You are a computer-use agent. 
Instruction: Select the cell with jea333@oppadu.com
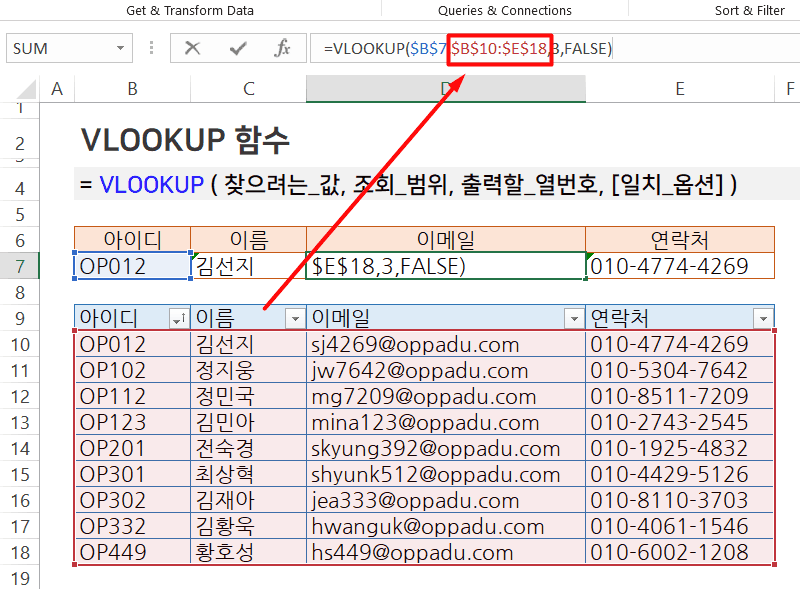coord(446,501)
